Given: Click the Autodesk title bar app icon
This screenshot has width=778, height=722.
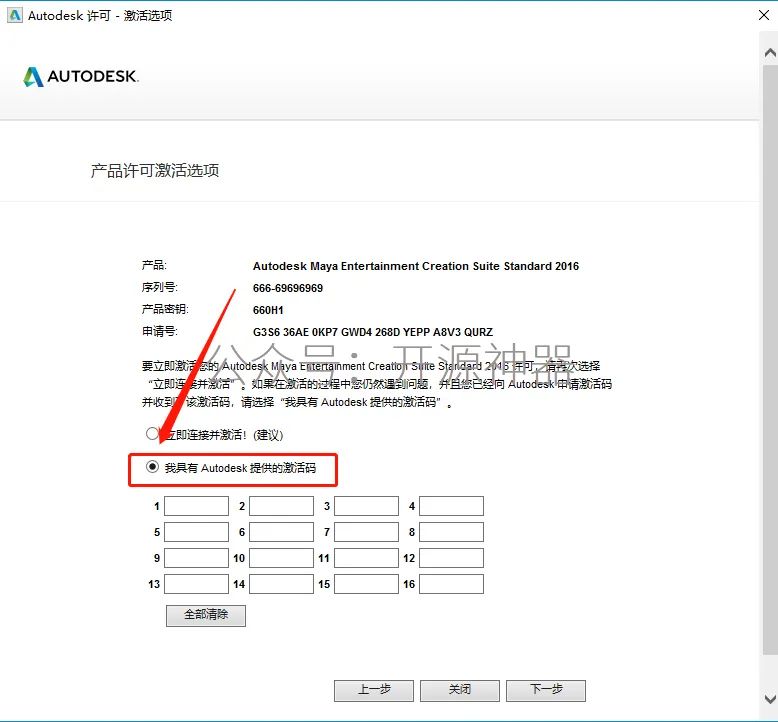Looking at the screenshot, I should pos(15,15).
